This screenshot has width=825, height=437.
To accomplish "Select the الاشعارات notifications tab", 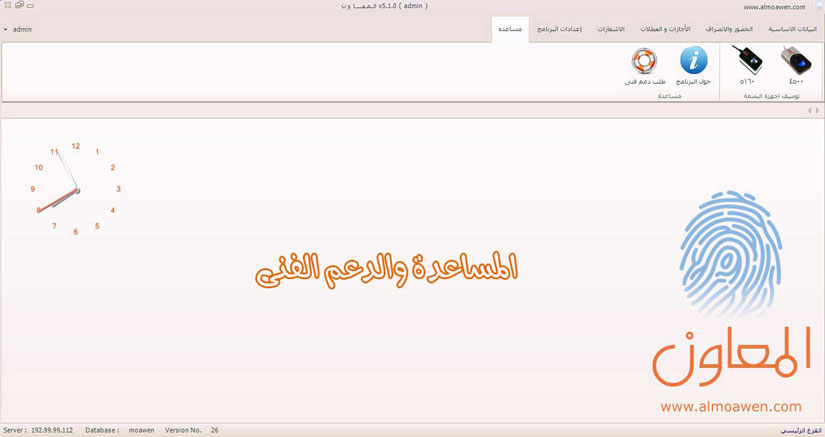I will 611,29.
